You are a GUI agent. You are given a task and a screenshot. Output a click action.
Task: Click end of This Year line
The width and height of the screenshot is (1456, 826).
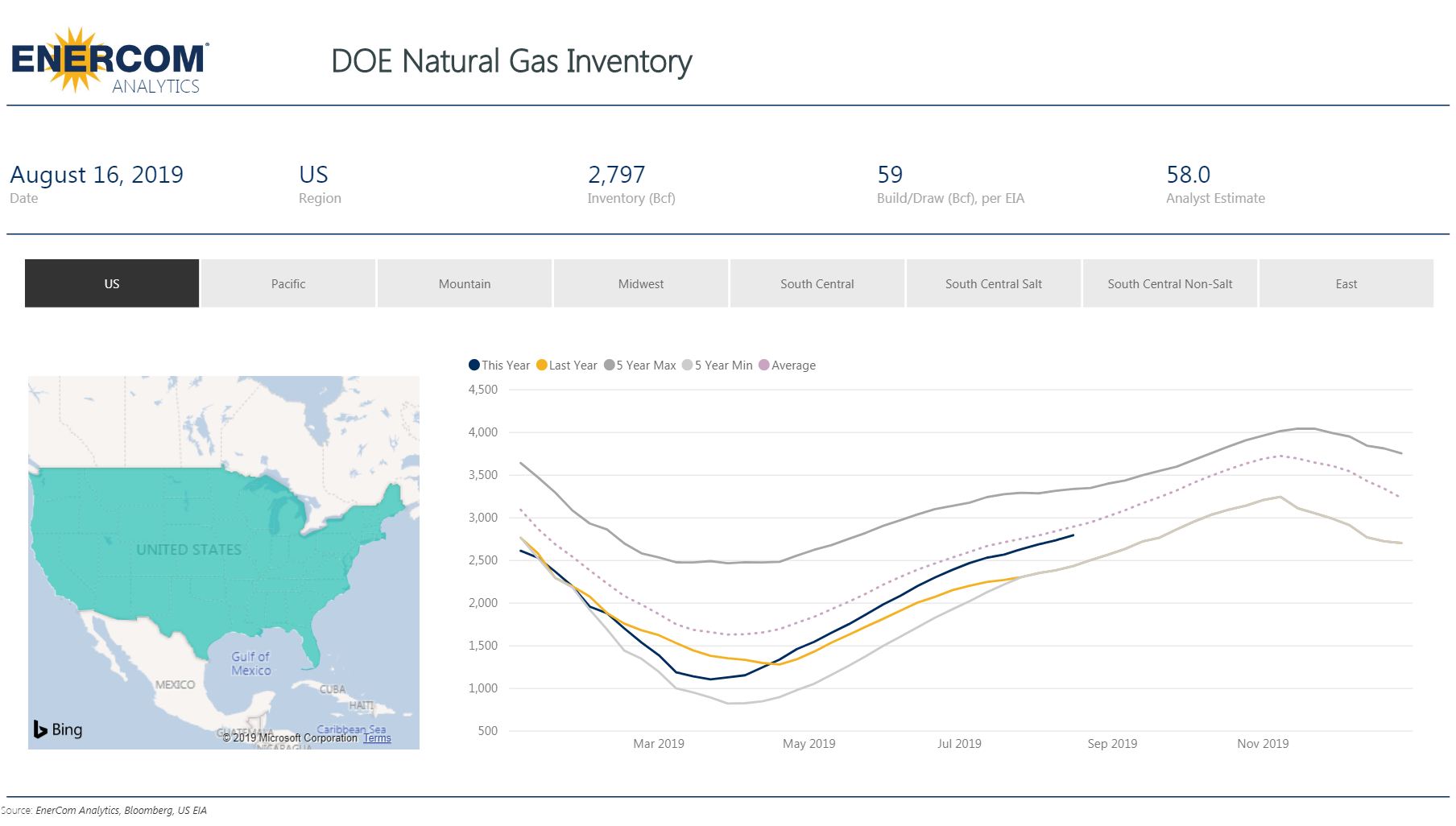click(x=1073, y=535)
